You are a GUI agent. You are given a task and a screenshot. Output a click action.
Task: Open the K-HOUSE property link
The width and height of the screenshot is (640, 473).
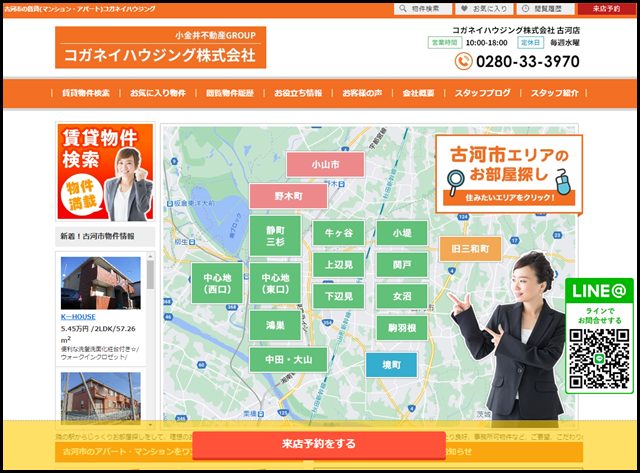(x=78, y=317)
